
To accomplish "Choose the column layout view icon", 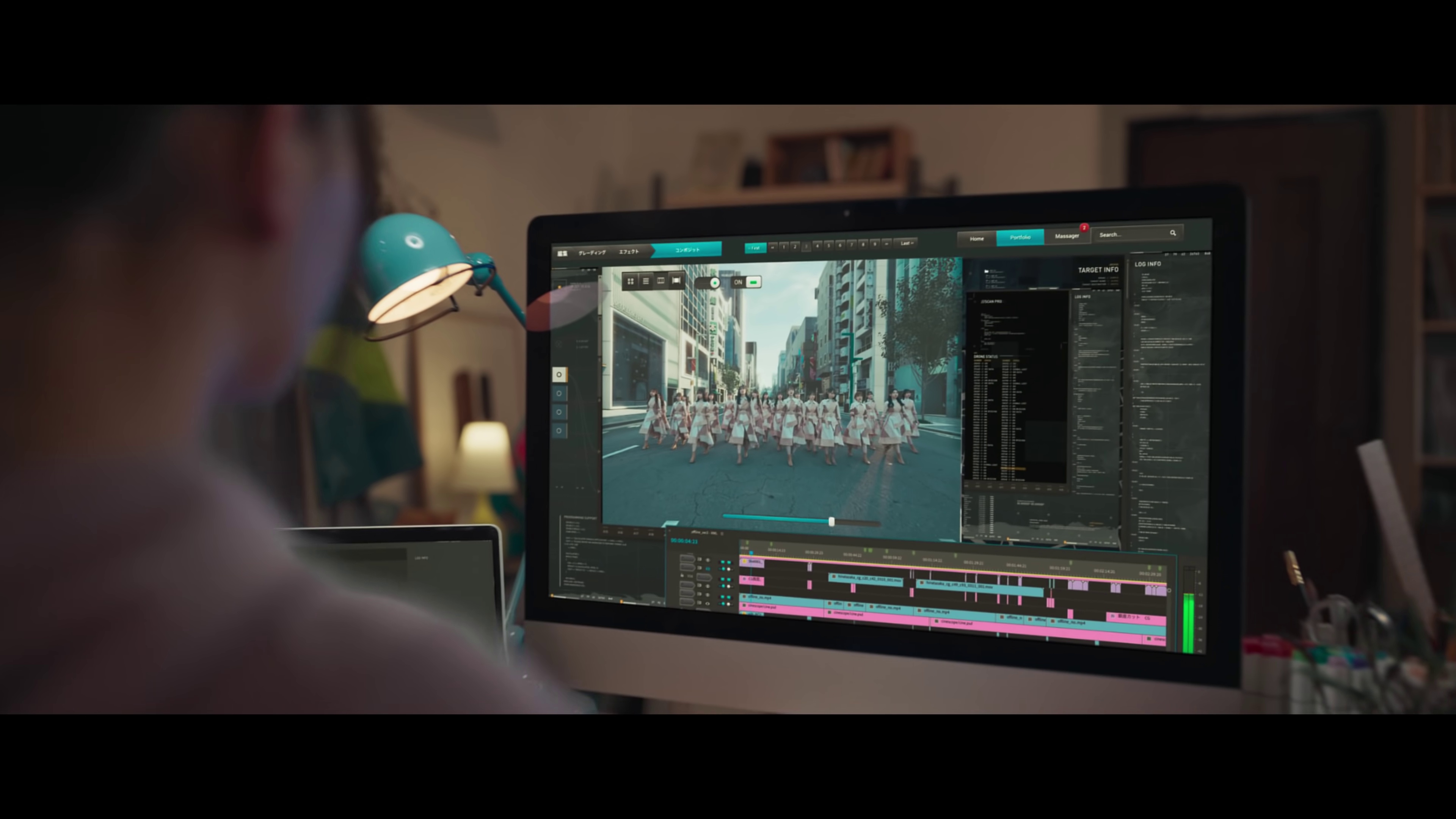I will 661,281.
